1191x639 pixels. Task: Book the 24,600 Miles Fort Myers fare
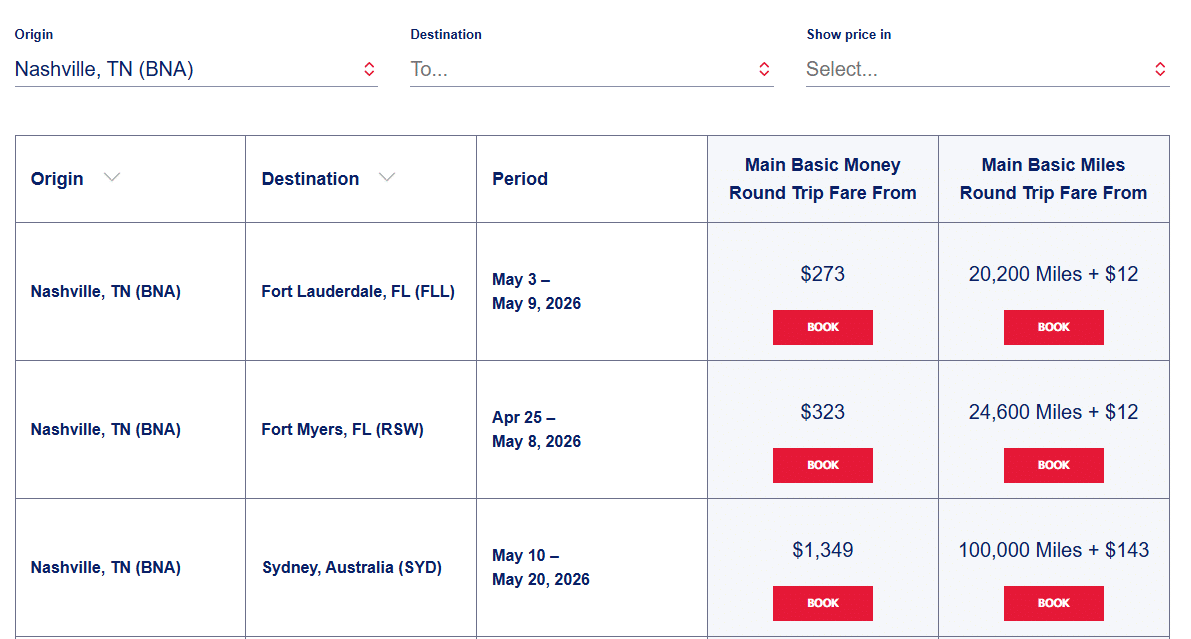(x=1053, y=465)
